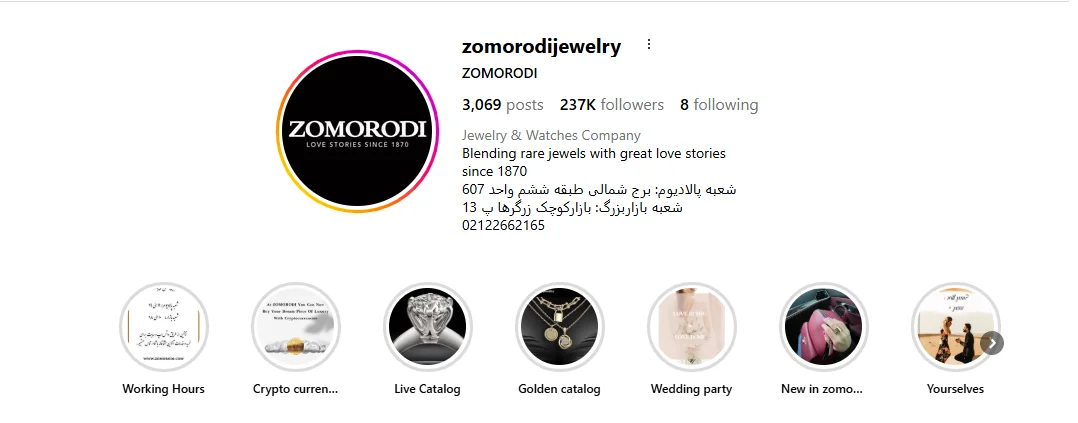The height and width of the screenshot is (423, 1078).
Task: Click the Live Catalog label text
Action: click(x=428, y=389)
